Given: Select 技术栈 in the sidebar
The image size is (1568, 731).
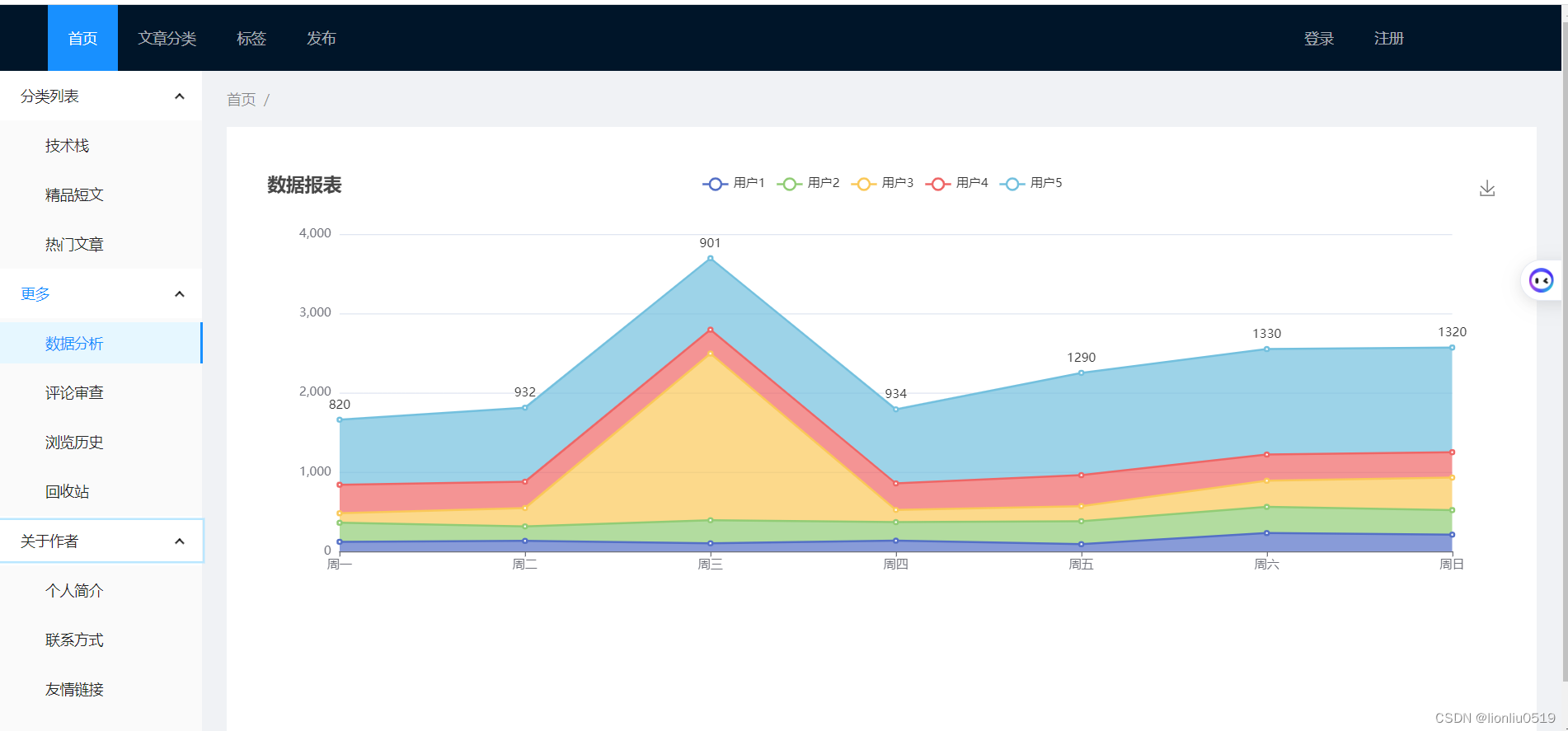Looking at the screenshot, I should 101,146.
